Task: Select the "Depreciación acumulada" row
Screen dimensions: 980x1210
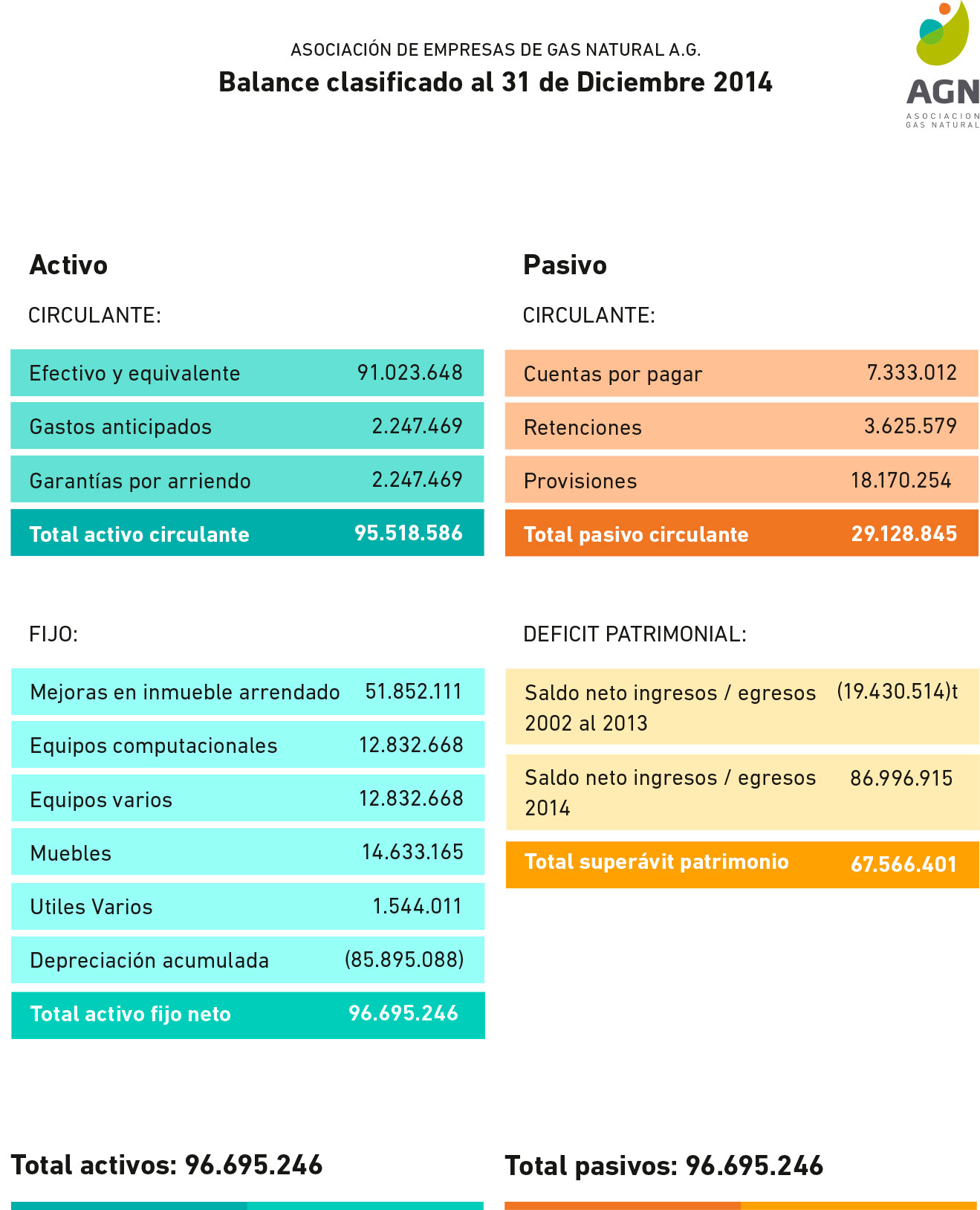Action: coord(247,960)
